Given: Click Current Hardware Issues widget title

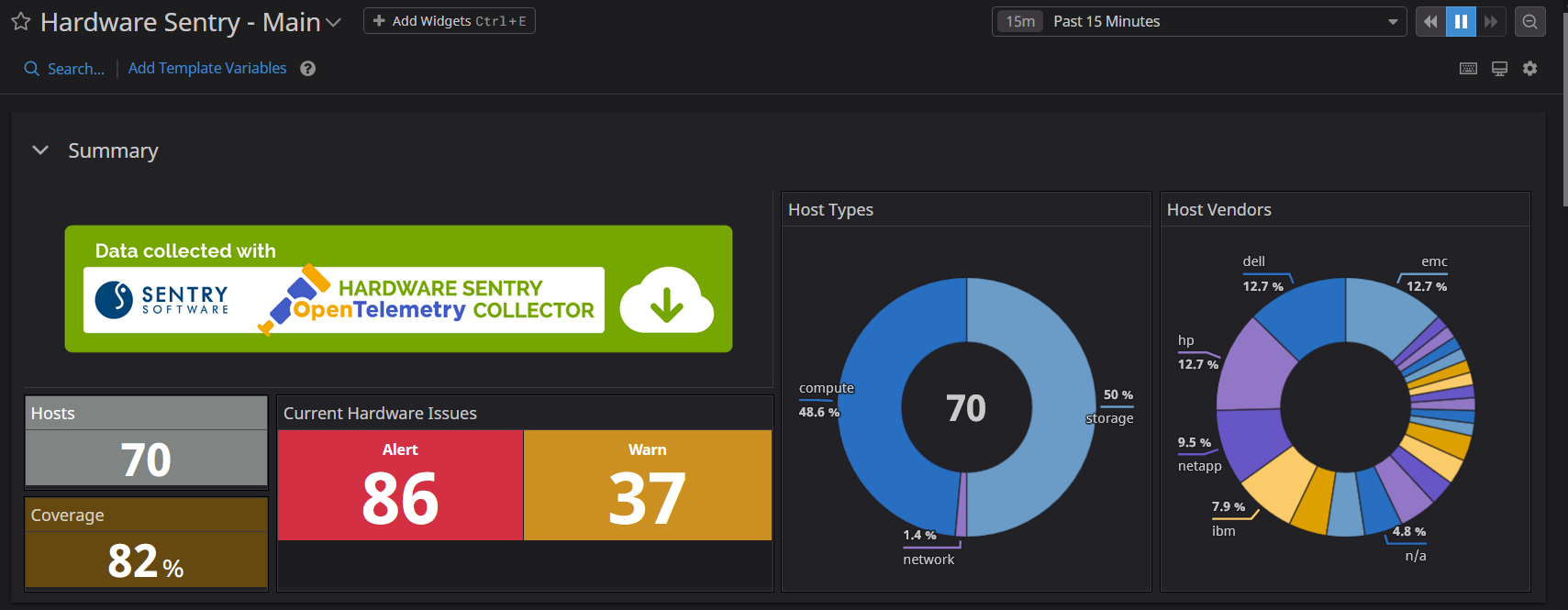Looking at the screenshot, I should tap(380, 414).
